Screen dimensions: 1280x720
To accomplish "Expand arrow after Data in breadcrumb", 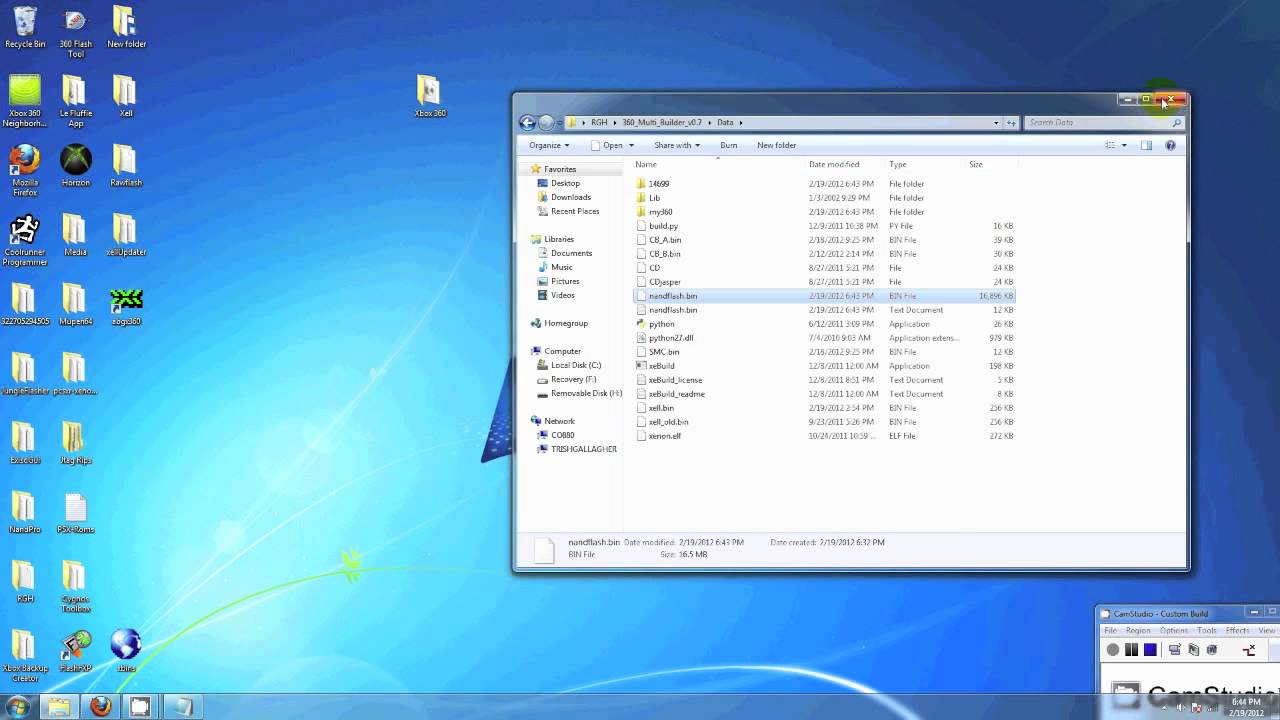I will tap(741, 122).
